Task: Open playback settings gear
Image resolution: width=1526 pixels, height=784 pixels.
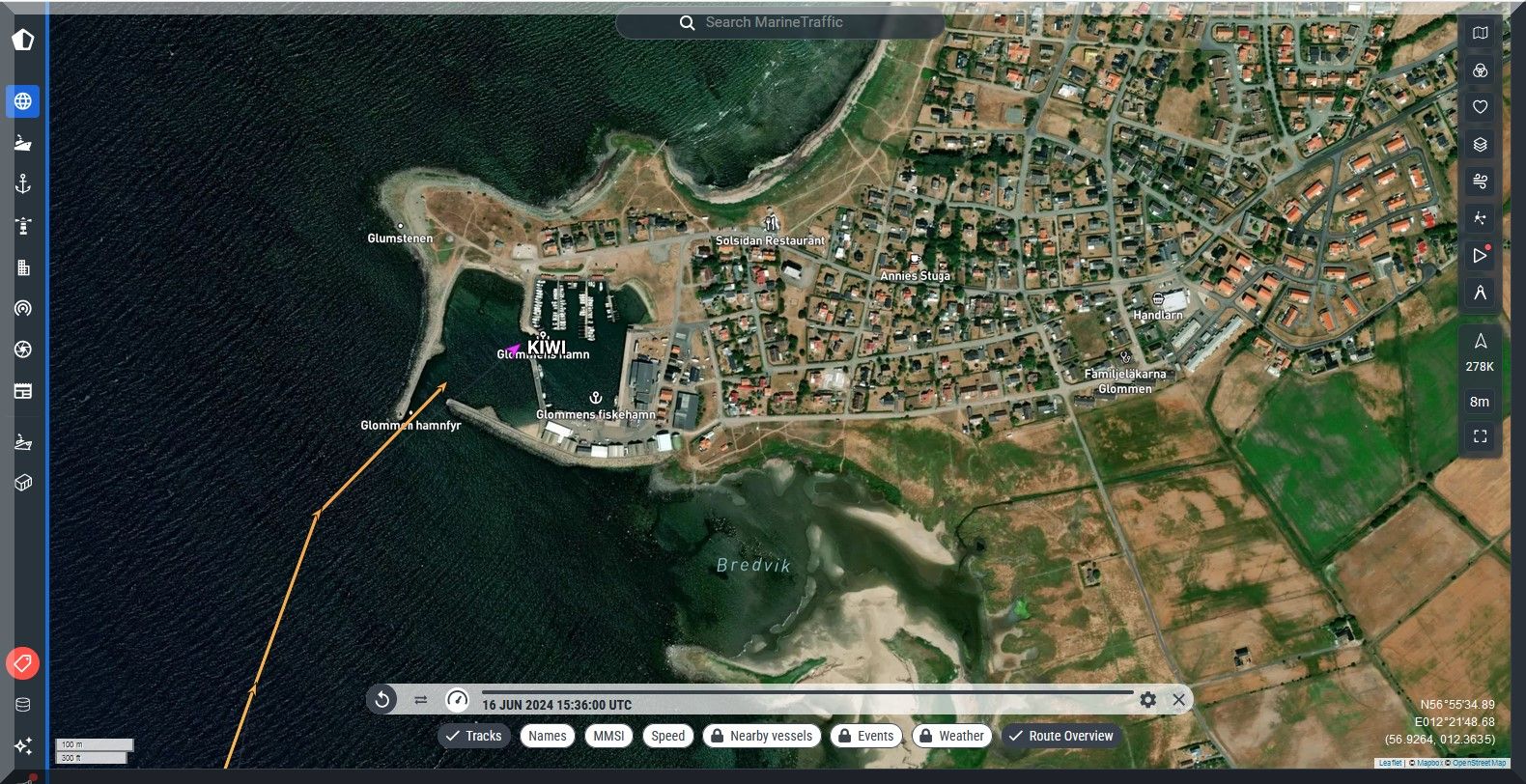Action: click(1147, 700)
